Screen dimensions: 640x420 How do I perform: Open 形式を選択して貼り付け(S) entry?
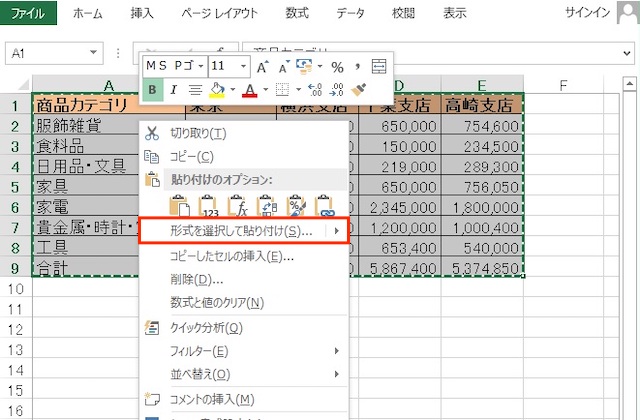coord(244,231)
